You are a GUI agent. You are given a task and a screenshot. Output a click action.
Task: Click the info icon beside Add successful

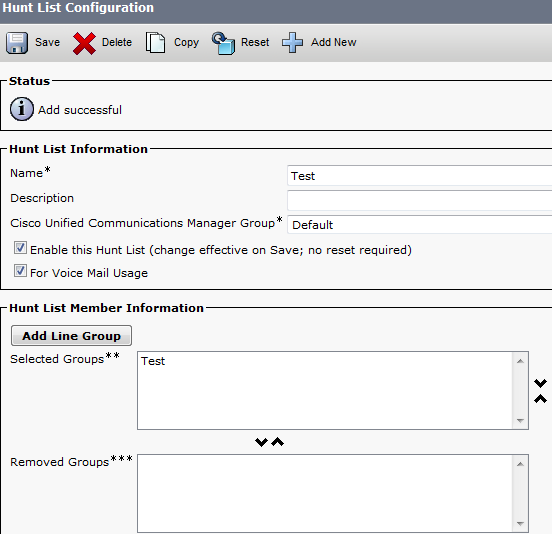pos(22,109)
